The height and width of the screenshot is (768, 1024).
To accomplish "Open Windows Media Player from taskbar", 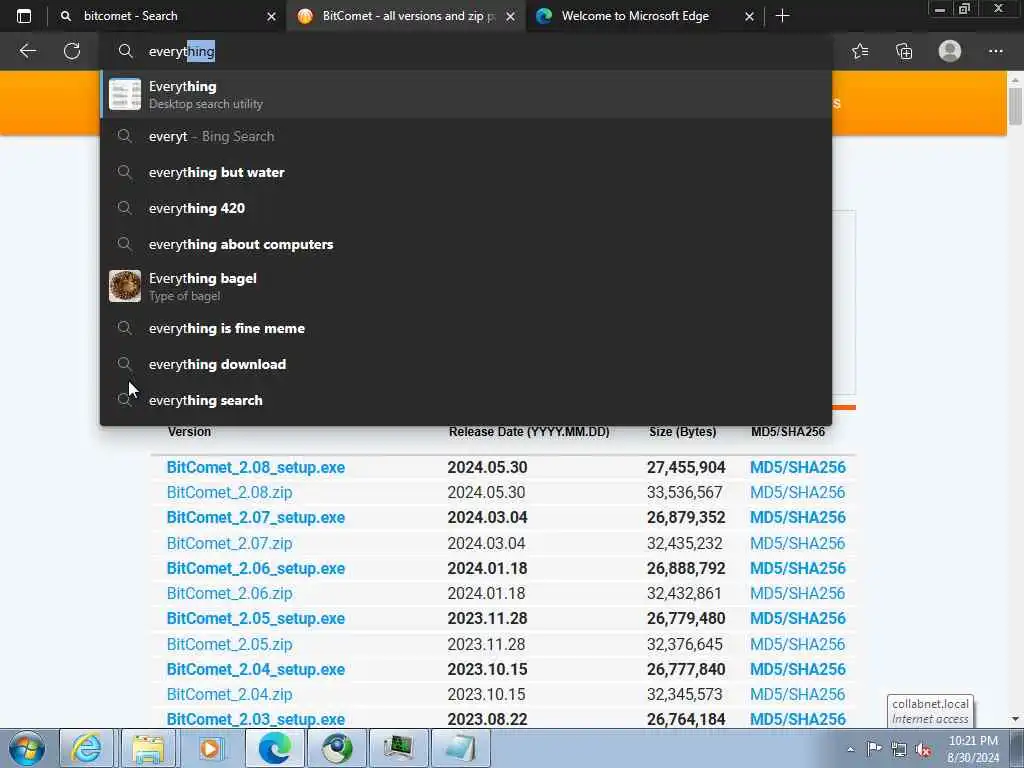I will (210, 748).
